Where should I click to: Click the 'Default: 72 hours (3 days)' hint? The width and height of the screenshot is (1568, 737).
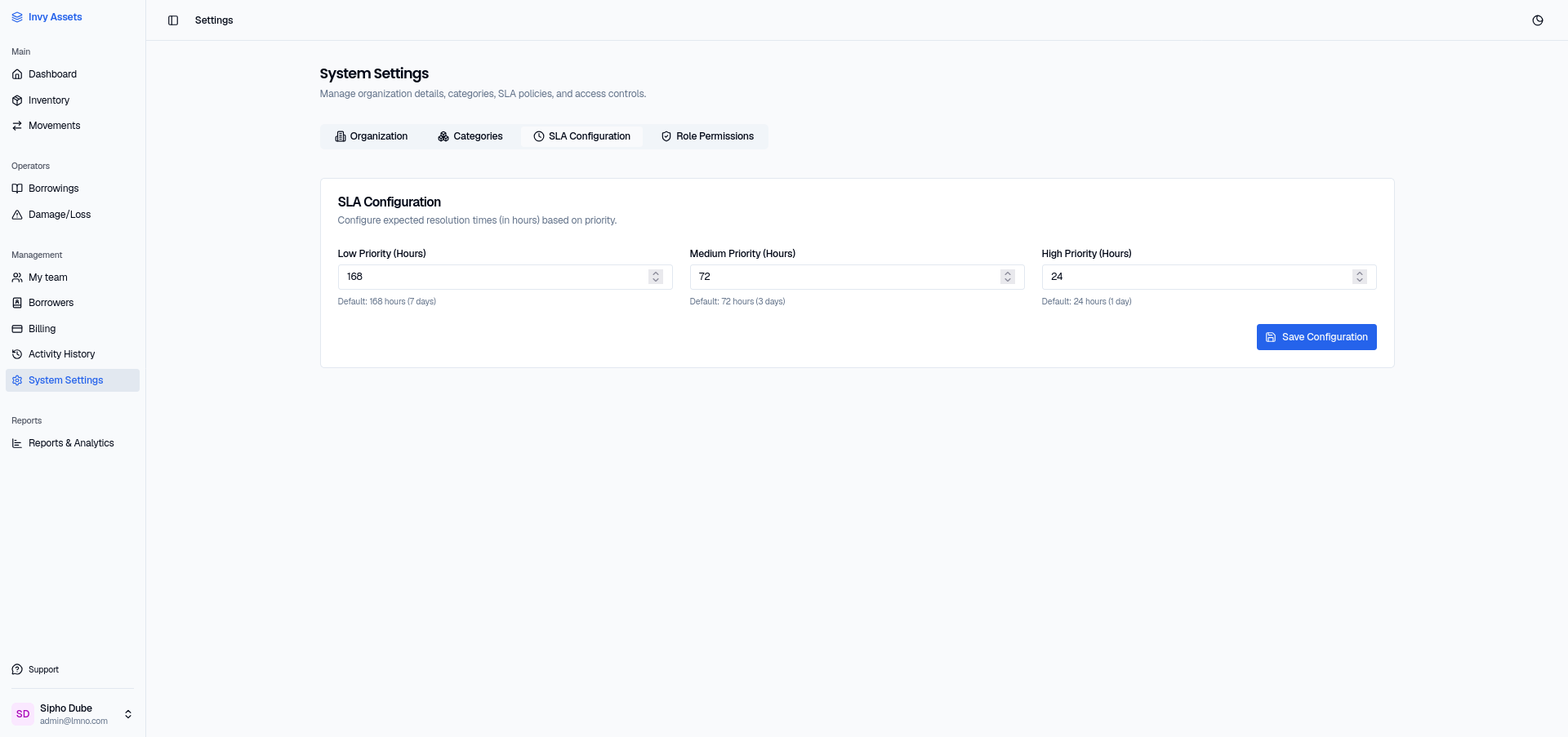pos(737,302)
